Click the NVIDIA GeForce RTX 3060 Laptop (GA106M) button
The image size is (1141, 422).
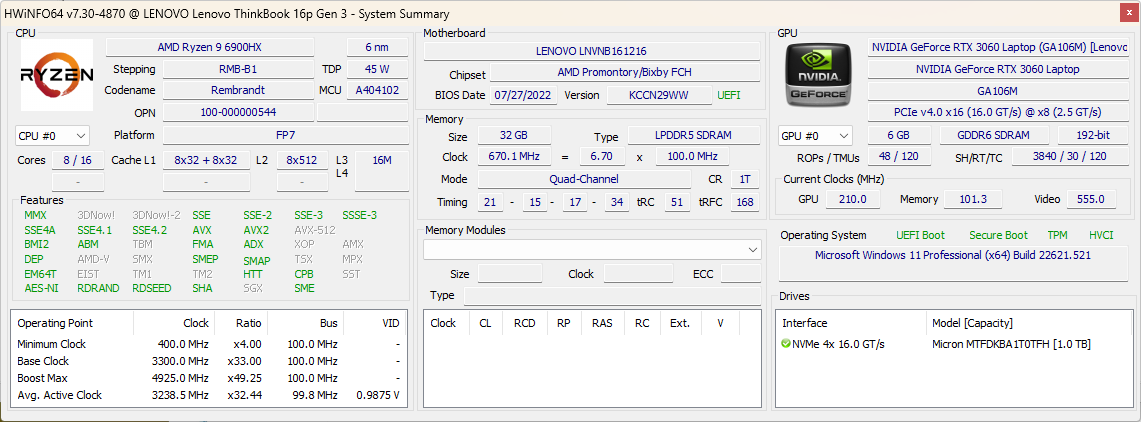point(998,47)
